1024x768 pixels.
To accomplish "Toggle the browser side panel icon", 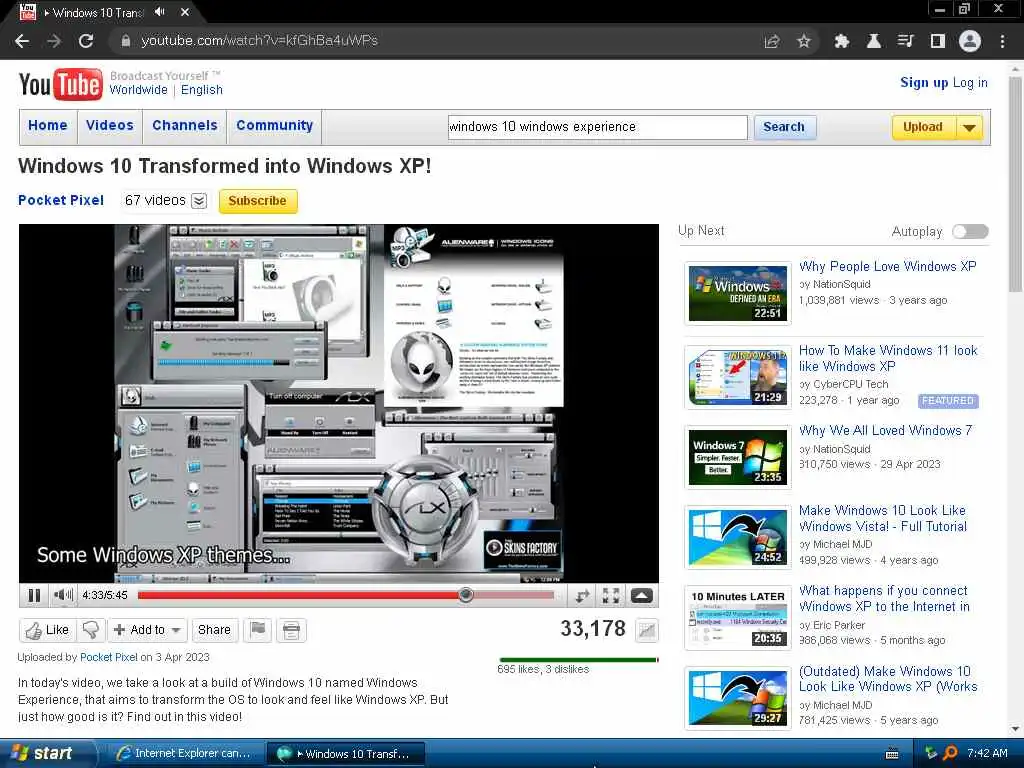I will coord(938,41).
